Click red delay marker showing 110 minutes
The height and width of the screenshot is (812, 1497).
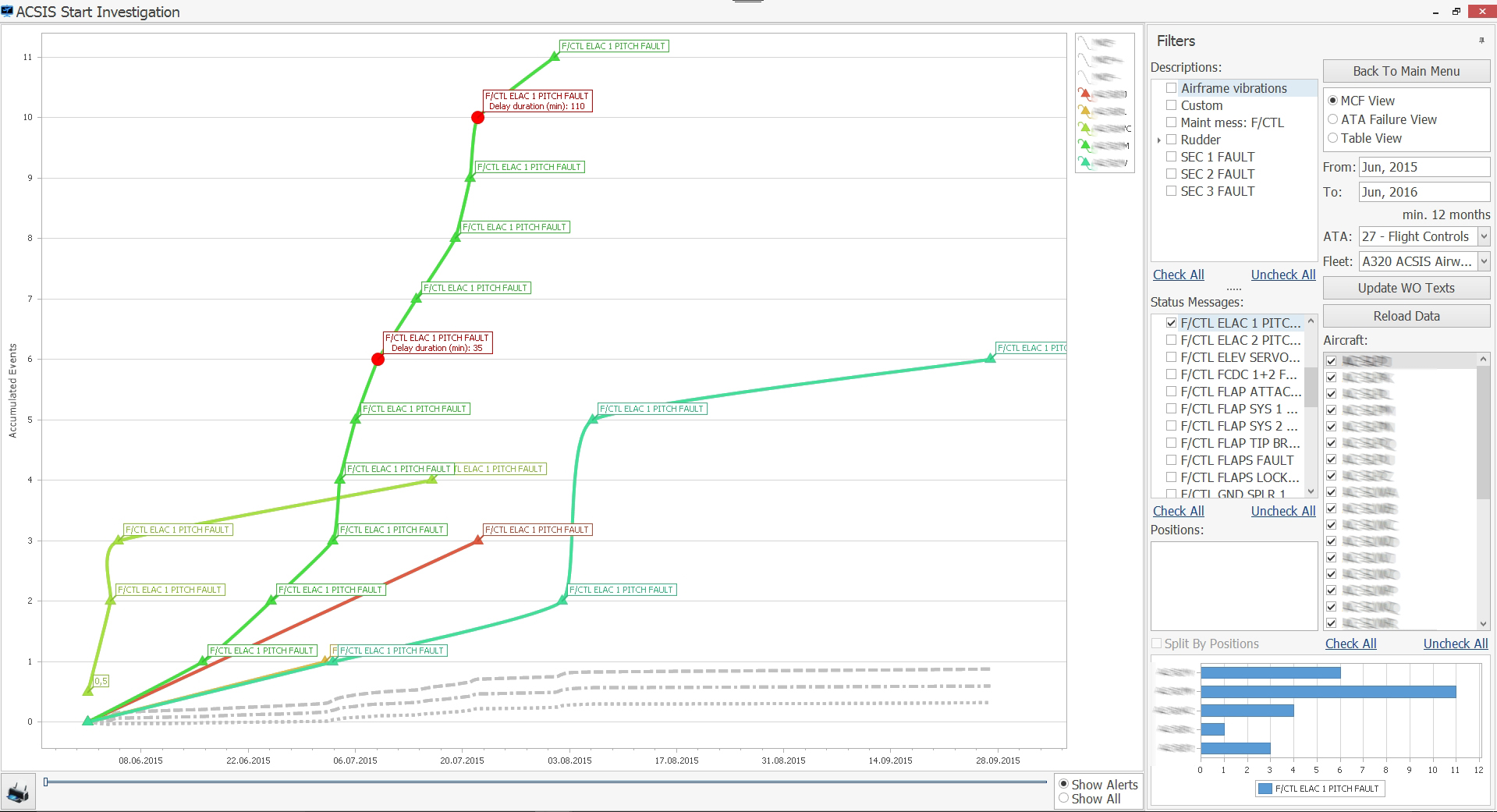(477, 118)
